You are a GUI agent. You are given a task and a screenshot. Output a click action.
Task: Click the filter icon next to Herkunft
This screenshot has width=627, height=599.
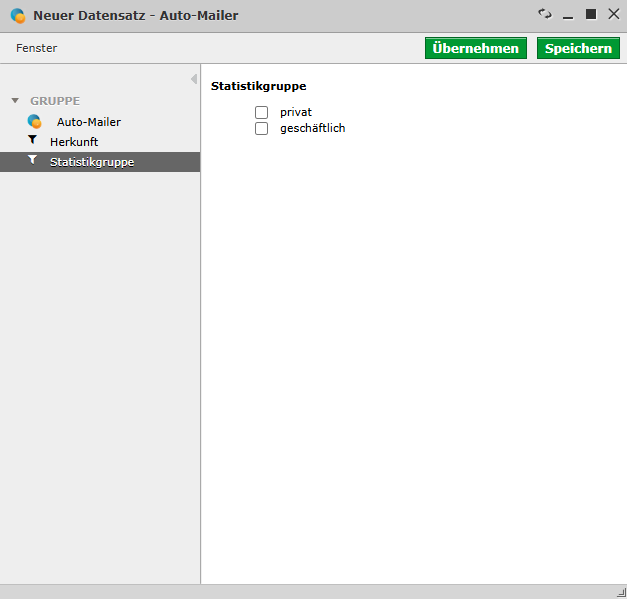pyautogui.click(x=32, y=140)
